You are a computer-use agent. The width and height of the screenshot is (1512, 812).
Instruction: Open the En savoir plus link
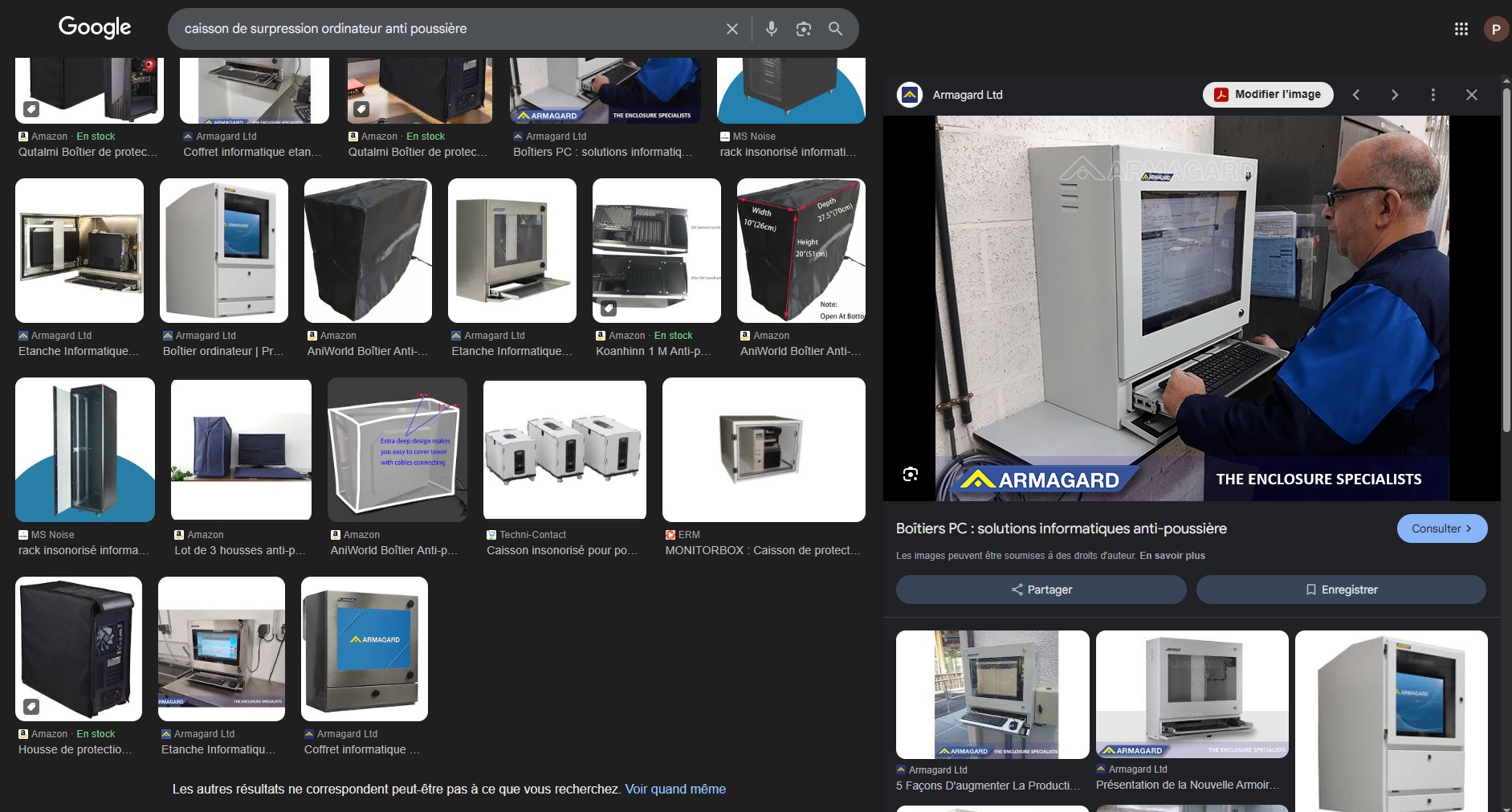click(x=1172, y=556)
